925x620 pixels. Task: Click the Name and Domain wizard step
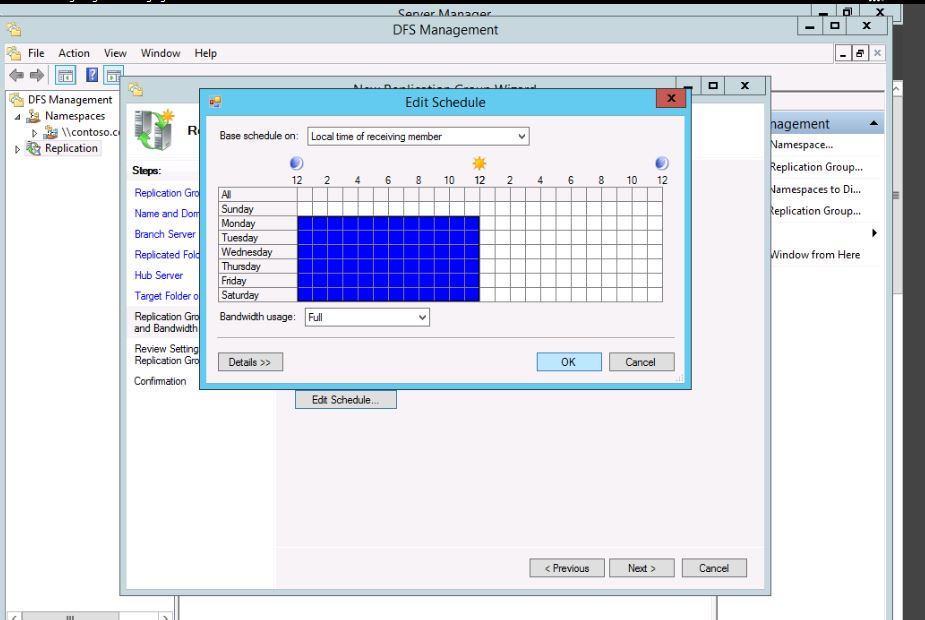pyautogui.click(x=166, y=214)
